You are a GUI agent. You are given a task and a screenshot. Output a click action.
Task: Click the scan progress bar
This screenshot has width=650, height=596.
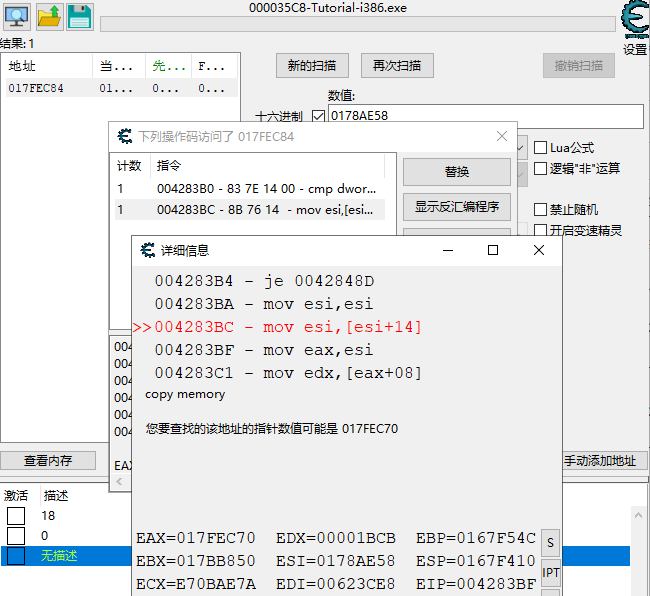[358, 24]
